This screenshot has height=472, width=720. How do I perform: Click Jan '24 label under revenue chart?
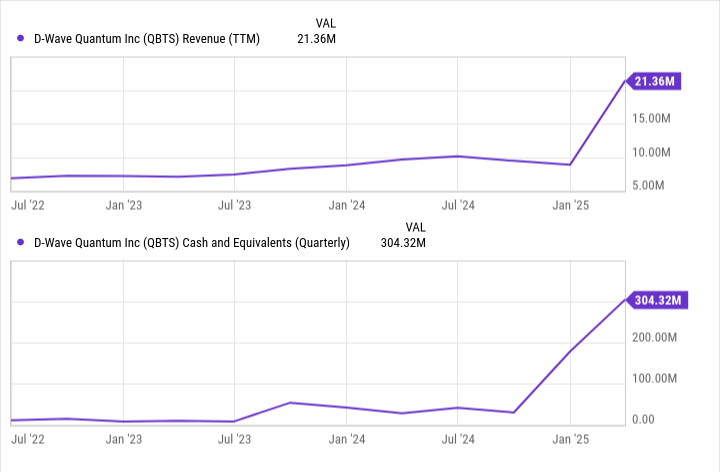[x=347, y=205]
